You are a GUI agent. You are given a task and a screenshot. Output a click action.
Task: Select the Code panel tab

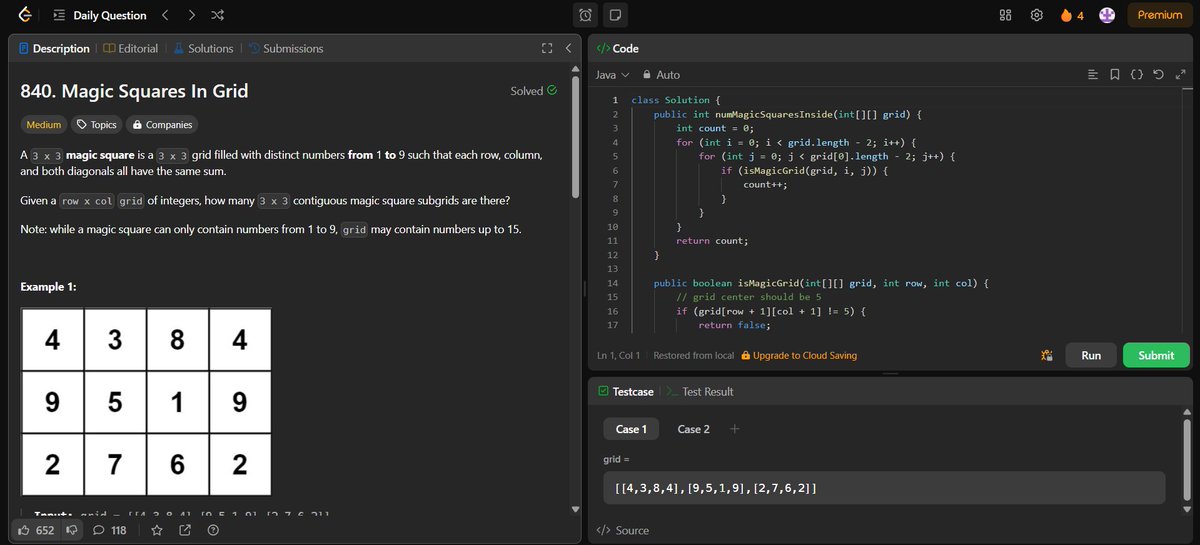pos(617,48)
